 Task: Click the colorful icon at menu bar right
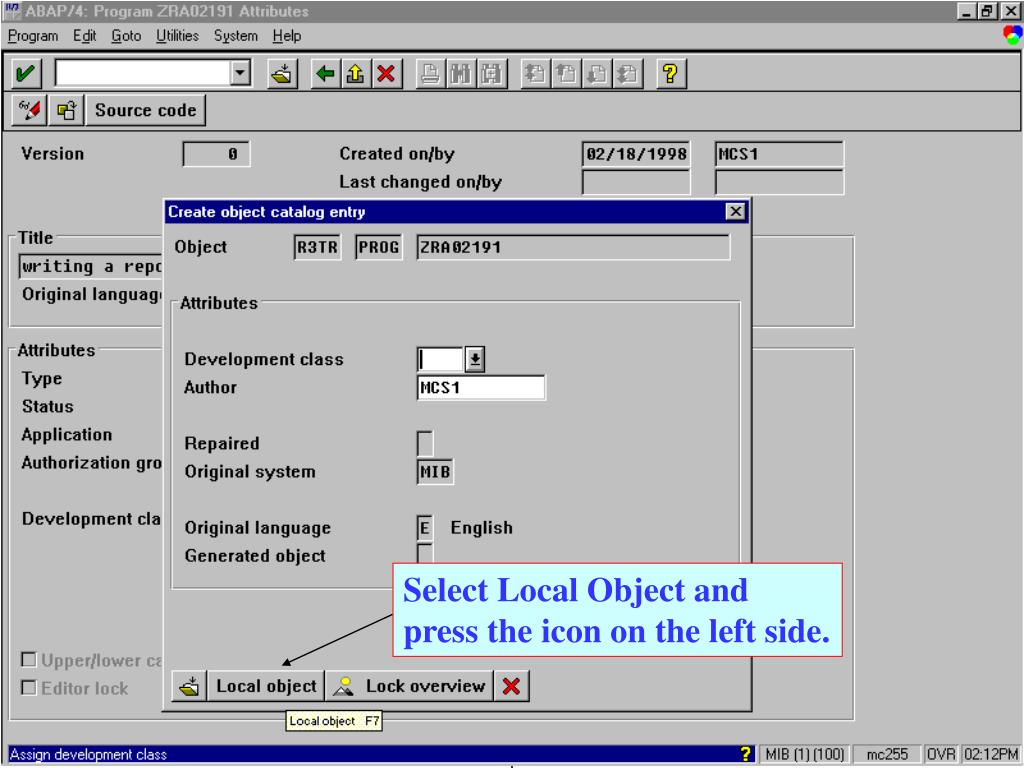(1012, 35)
